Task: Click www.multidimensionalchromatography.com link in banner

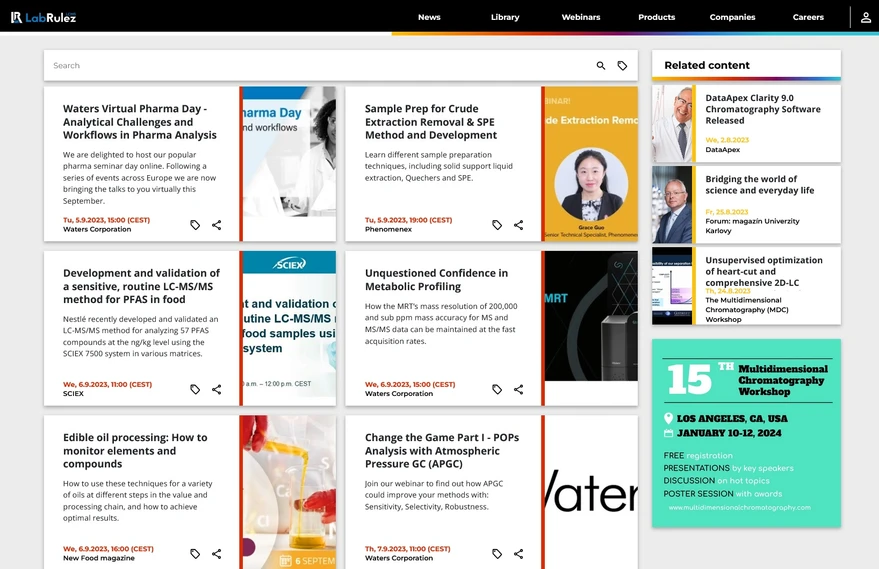Action: [x=739, y=507]
